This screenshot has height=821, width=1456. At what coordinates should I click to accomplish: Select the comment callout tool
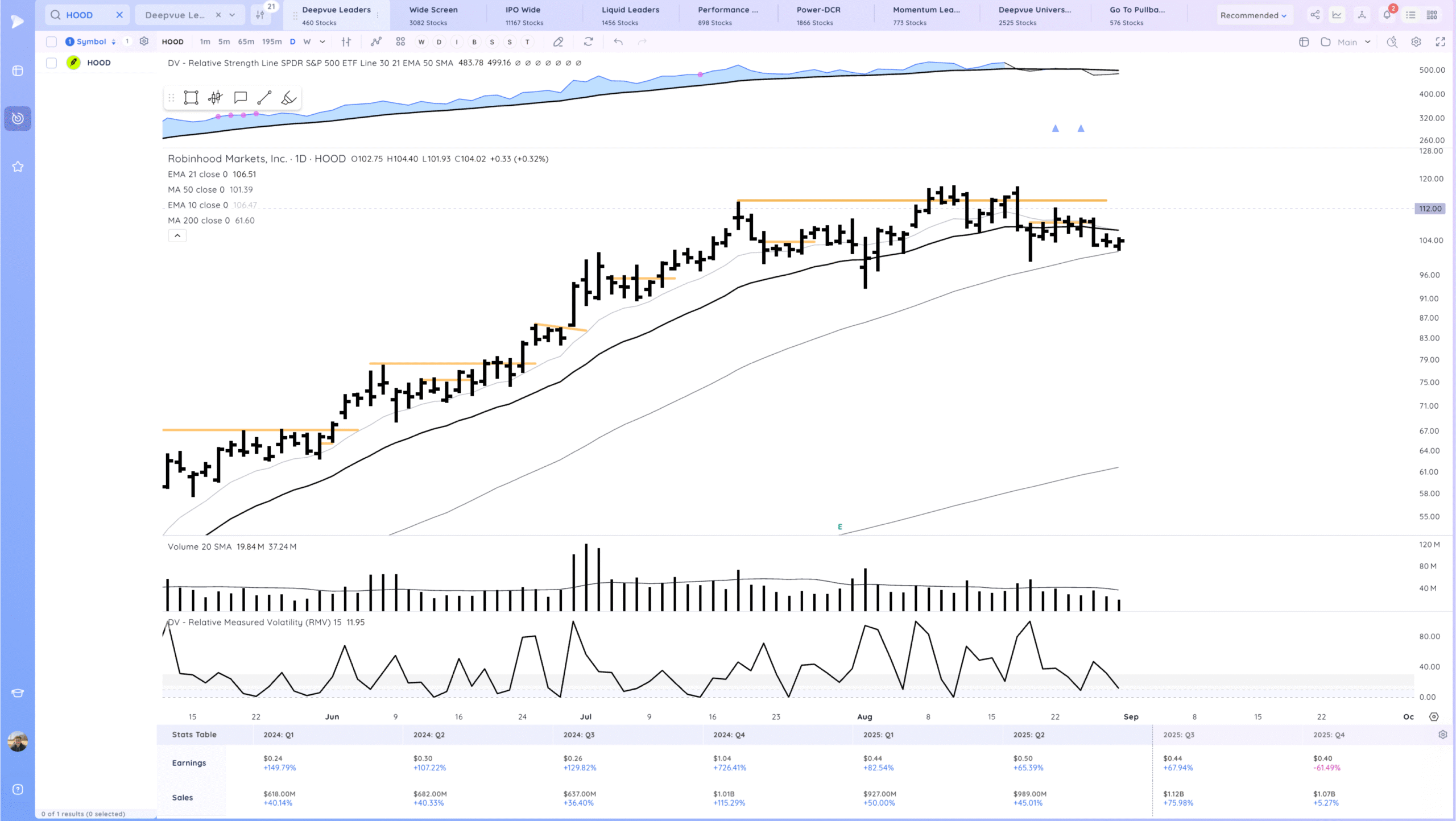pos(241,97)
